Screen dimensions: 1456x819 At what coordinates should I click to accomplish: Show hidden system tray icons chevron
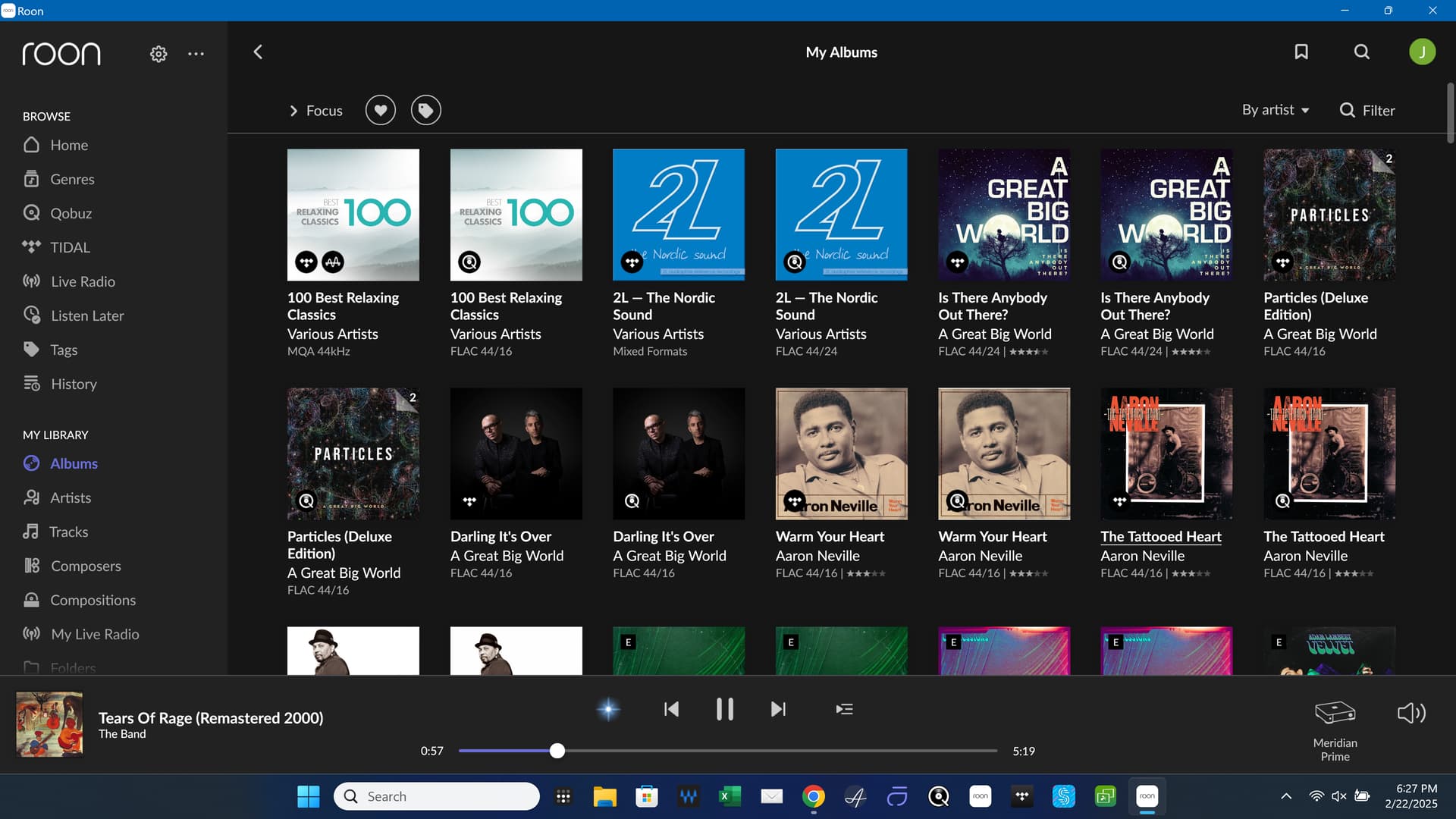1286,796
